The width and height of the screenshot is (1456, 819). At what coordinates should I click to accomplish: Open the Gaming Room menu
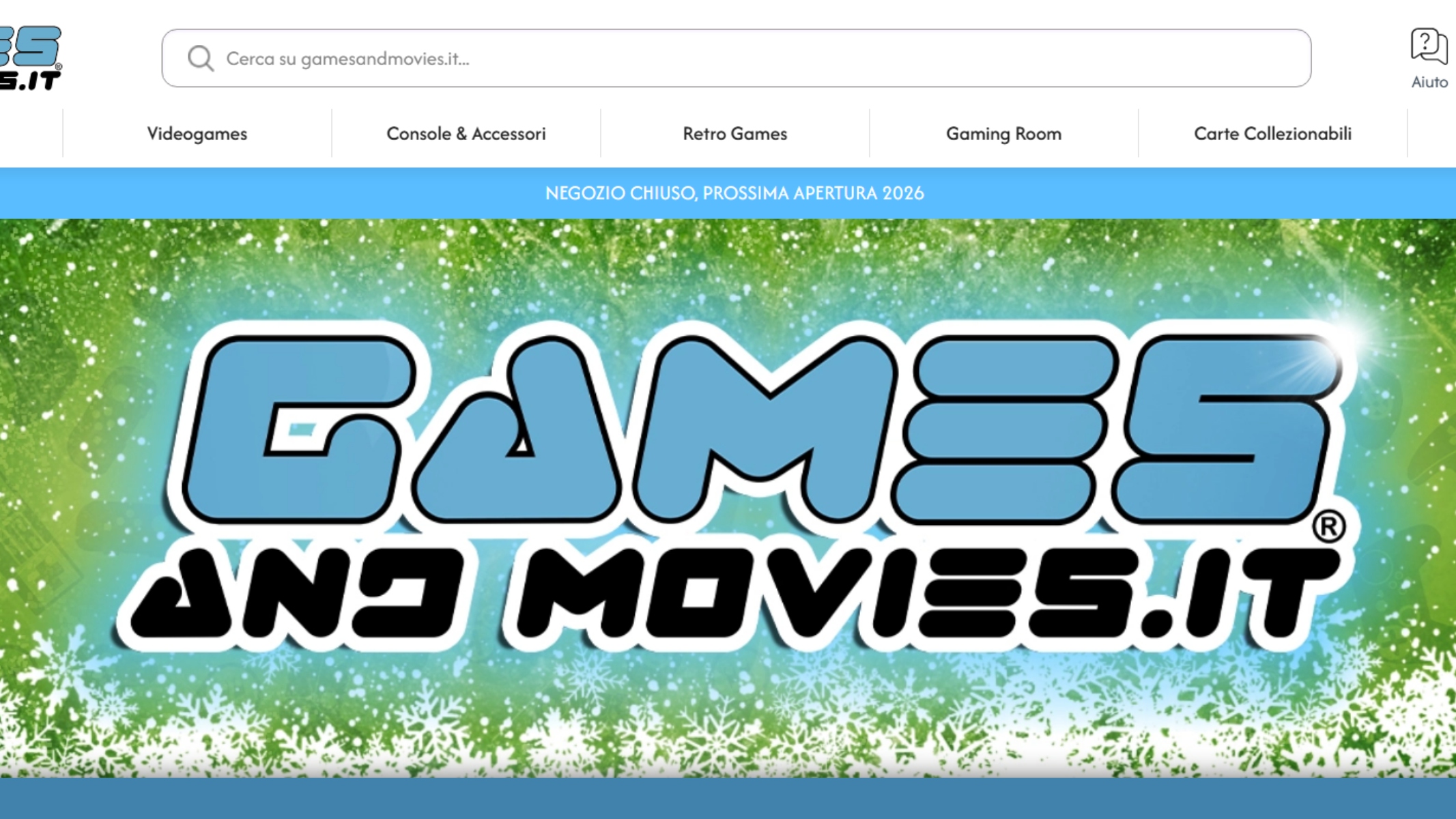1004,134
